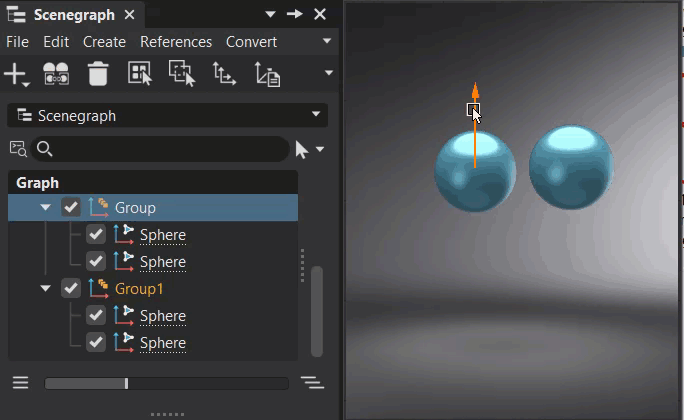Click the trash delete icon
This screenshot has height=420, width=684.
tap(98, 74)
